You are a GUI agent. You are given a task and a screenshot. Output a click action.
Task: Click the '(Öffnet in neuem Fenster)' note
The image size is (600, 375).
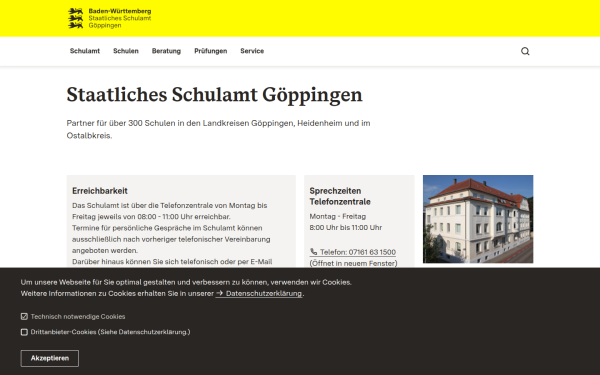[353, 263]
